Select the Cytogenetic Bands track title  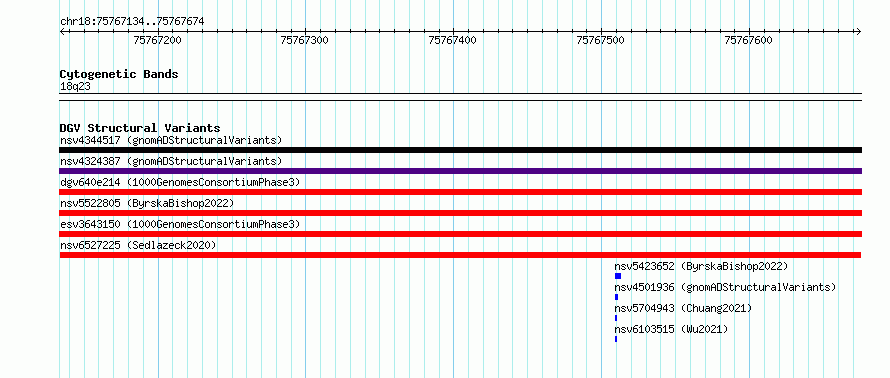[119, 74]
